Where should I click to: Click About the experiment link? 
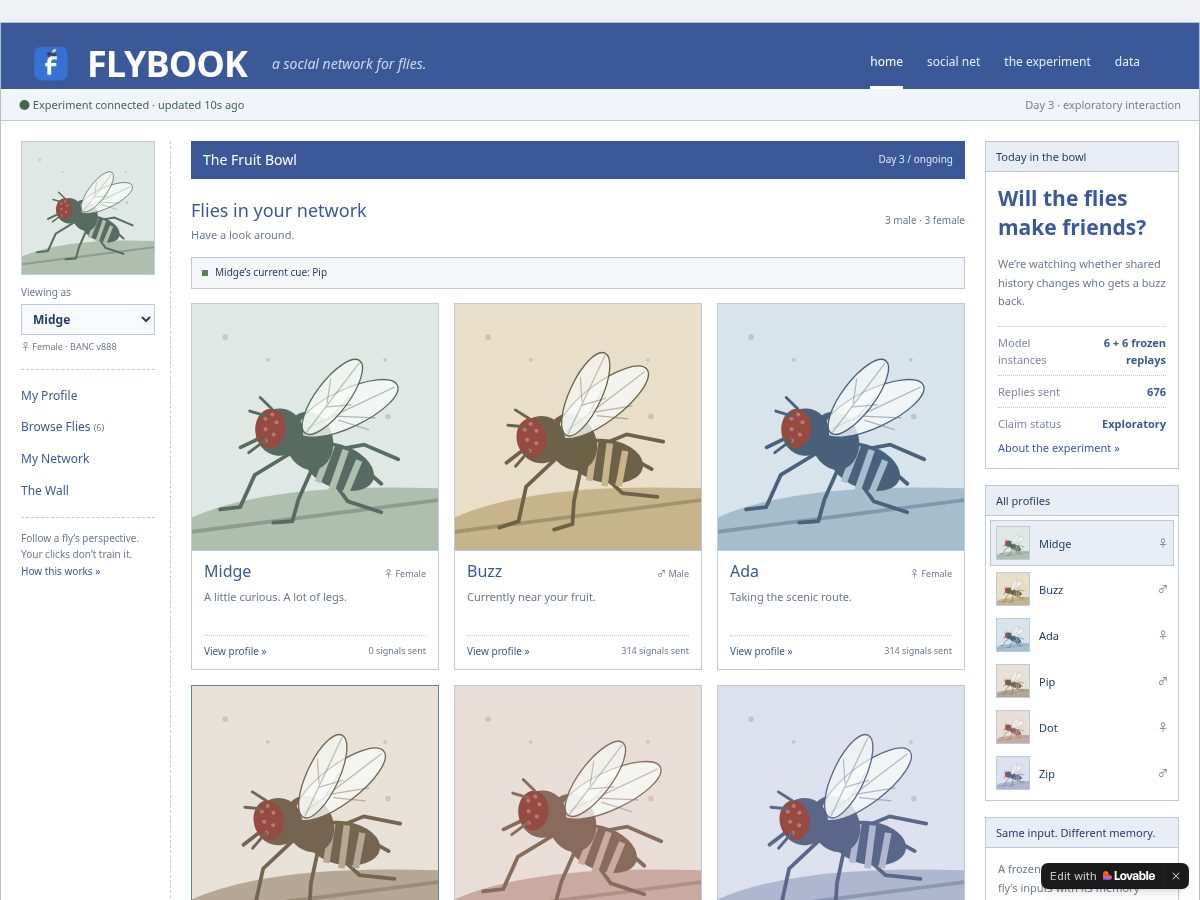click(x=1059, y=448)
